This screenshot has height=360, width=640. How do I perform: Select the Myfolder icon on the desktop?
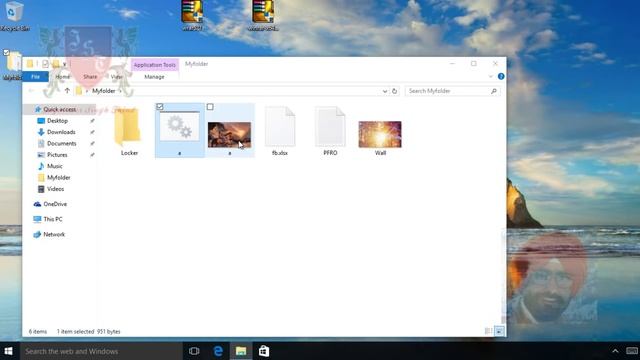click(x=12, y=65)
